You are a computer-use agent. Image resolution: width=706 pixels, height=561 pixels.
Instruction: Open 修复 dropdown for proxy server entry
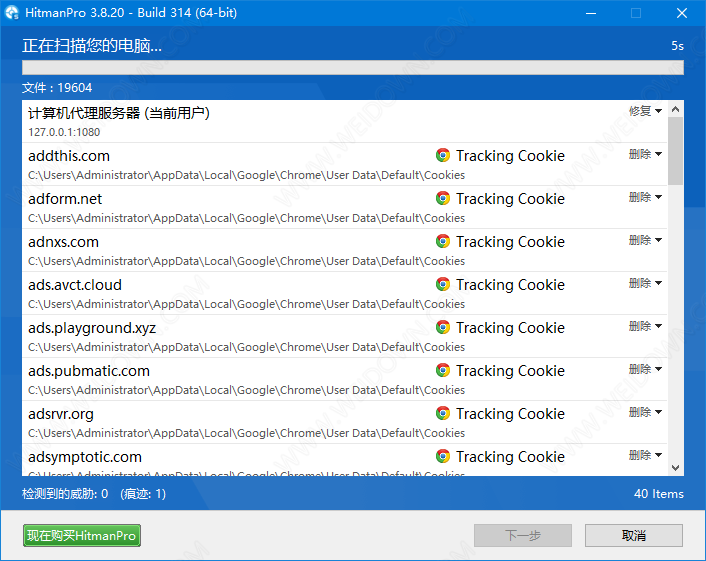[x=645, y=111]
